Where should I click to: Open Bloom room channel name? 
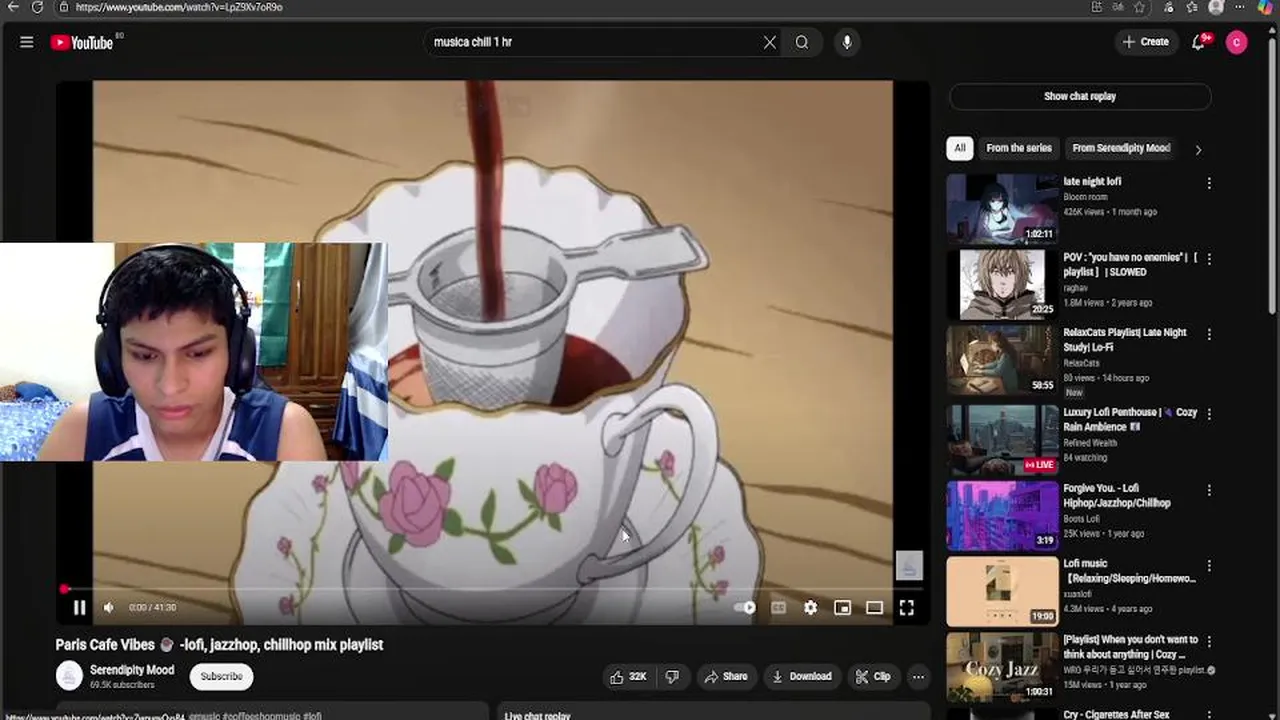[1085, 197]
